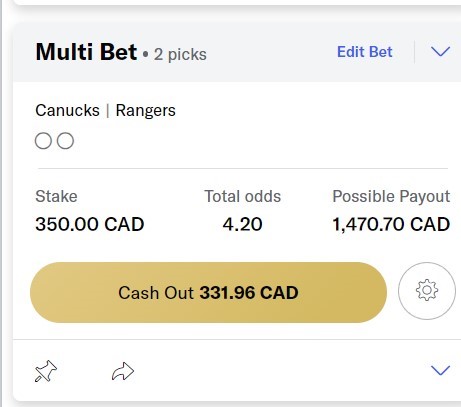Image resolution: width=461 pixels, height=407 pixels.
Task: Click the Multi Bet title
Action: [x=86, y=52]
